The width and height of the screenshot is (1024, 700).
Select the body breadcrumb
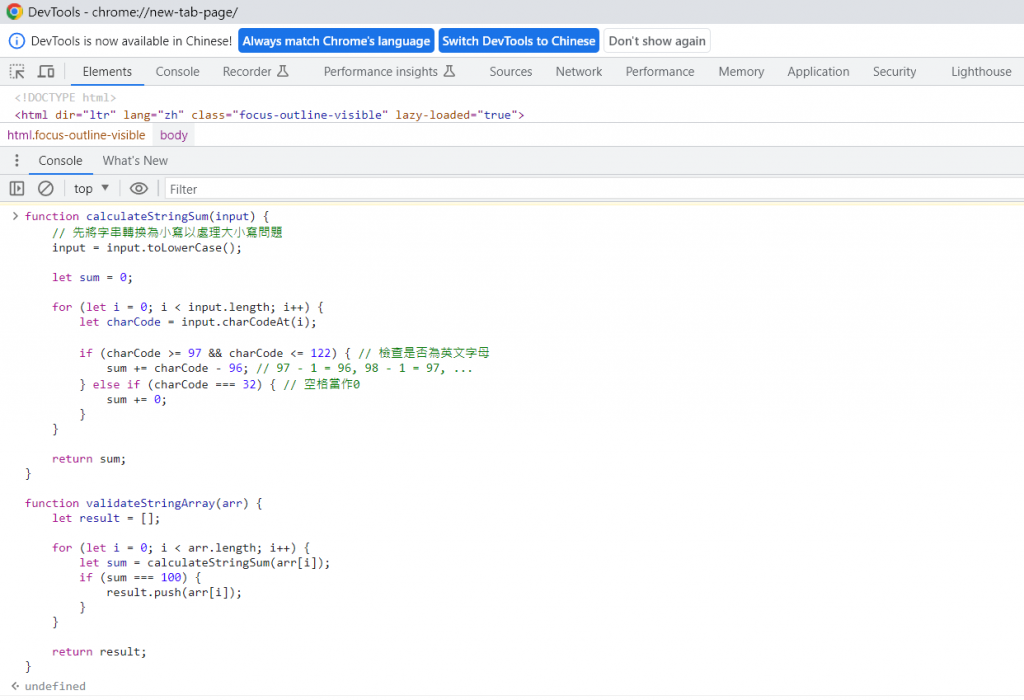[174, 135]
